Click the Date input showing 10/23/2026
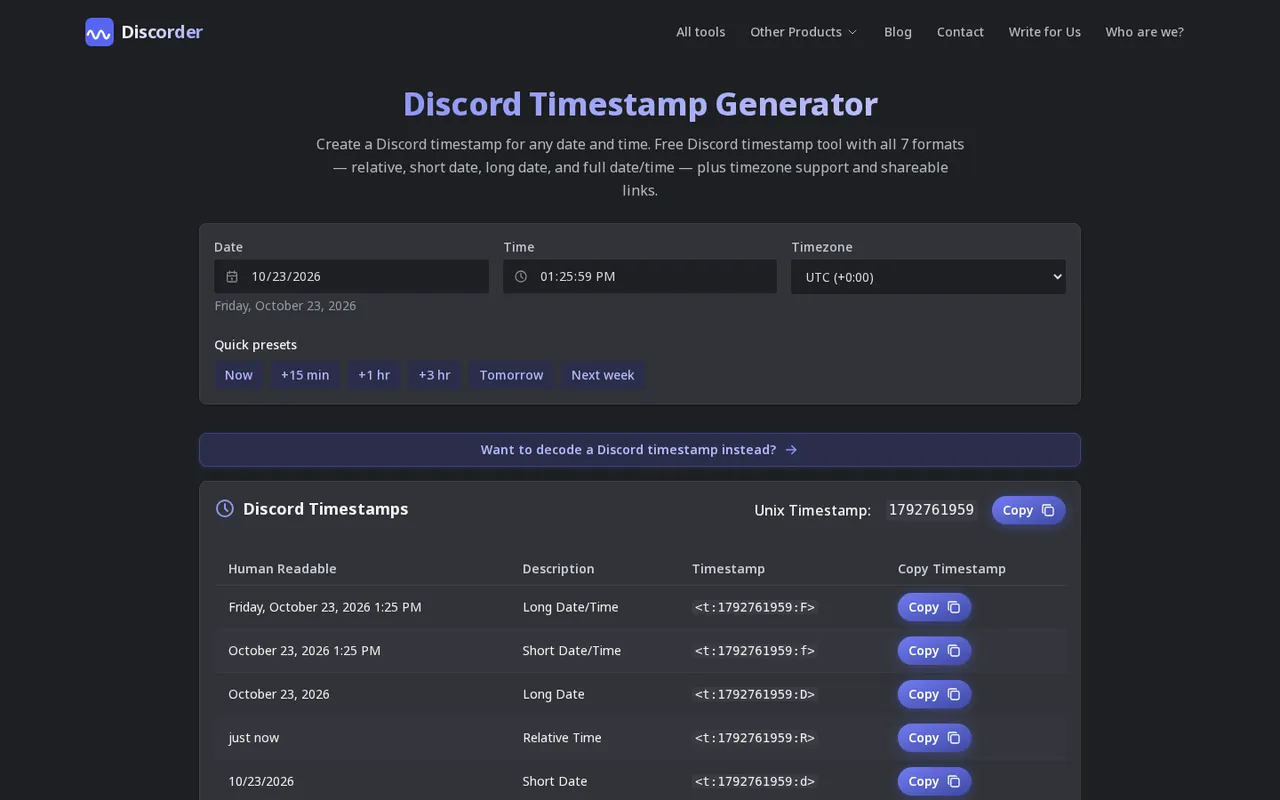Image resolution: width=1280 pixels, height=800 pixels. click(351, 277)
